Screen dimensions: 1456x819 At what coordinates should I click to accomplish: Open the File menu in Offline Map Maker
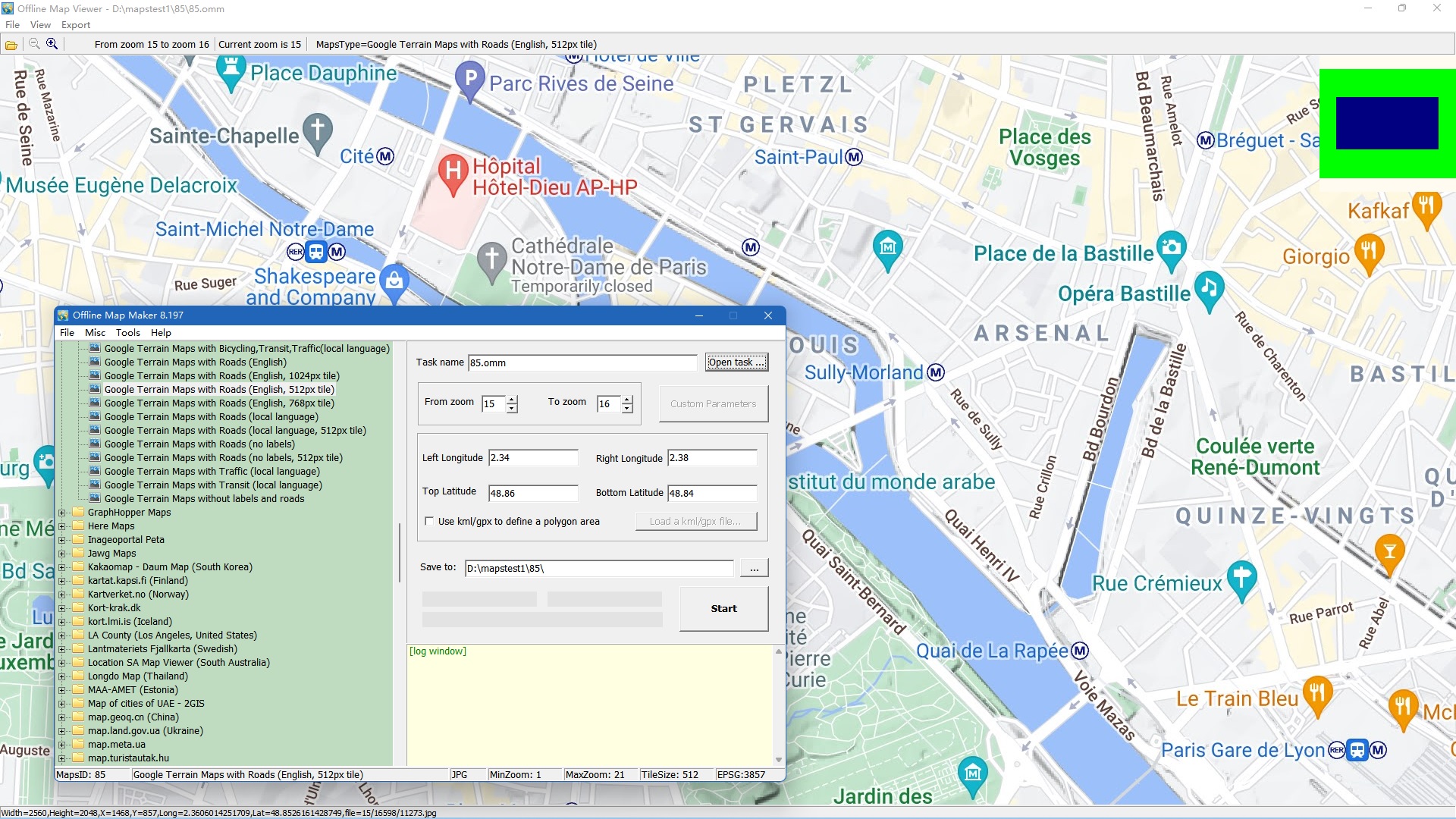pyautogui.click(x=67, y=332)
